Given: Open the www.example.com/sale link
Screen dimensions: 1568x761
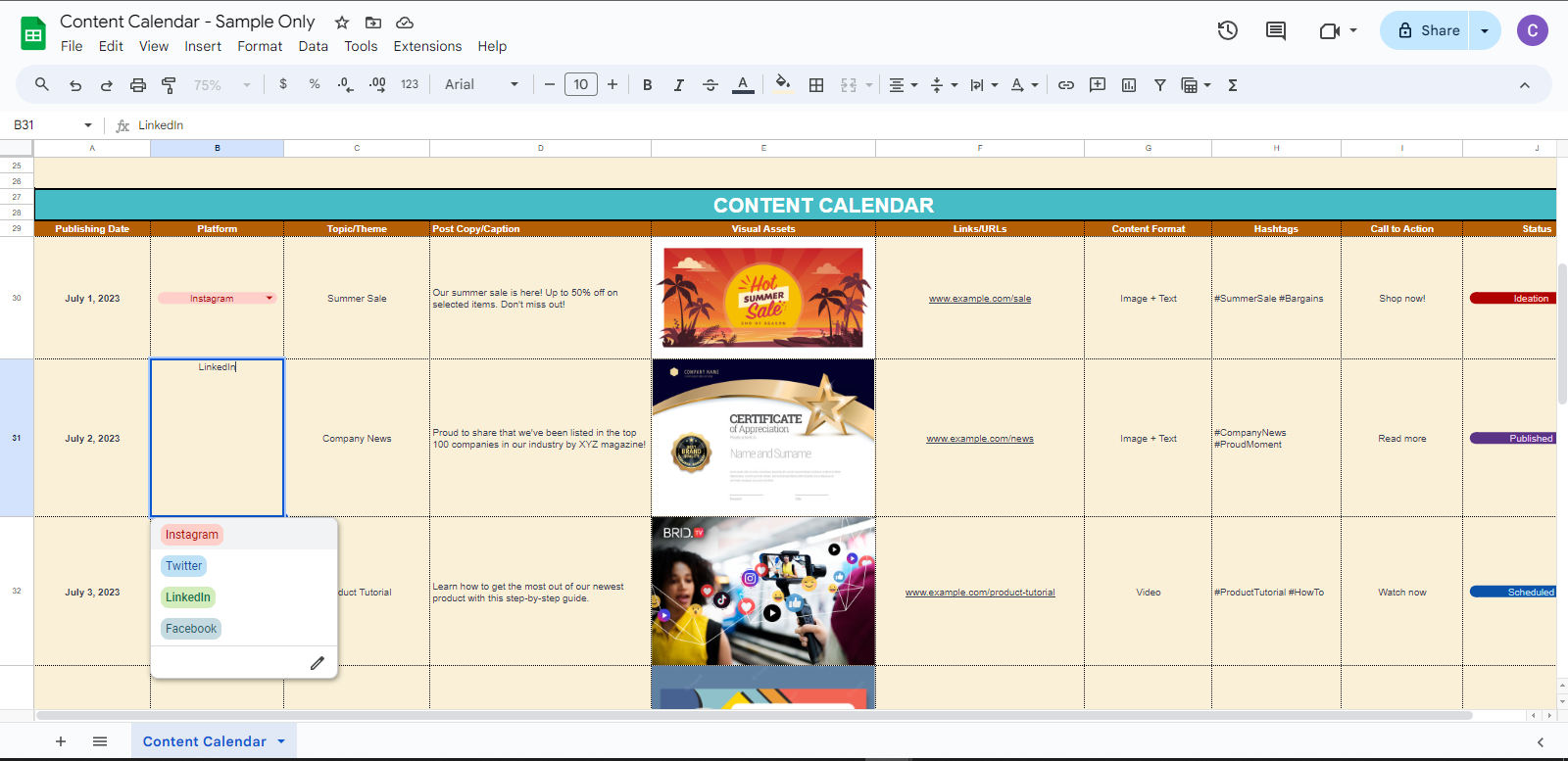Looking at the screenshot, I should (x=980, y=299).
